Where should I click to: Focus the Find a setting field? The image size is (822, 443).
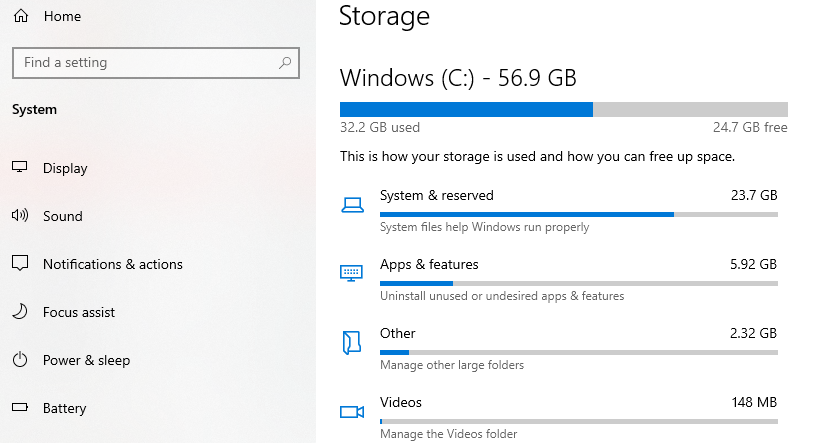coord(156,63)
